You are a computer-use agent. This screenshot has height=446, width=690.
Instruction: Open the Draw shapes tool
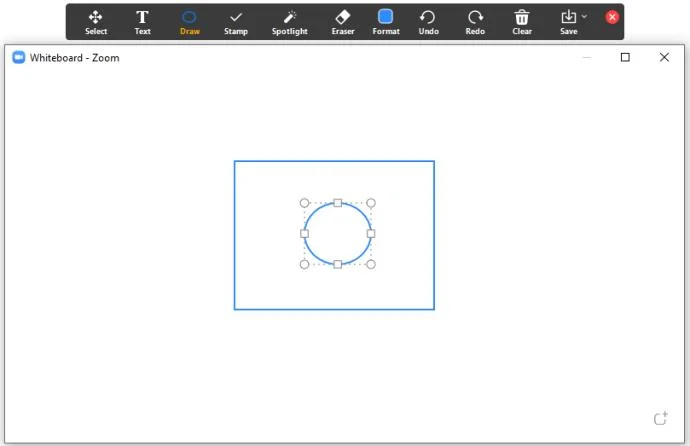click(190, 22)
